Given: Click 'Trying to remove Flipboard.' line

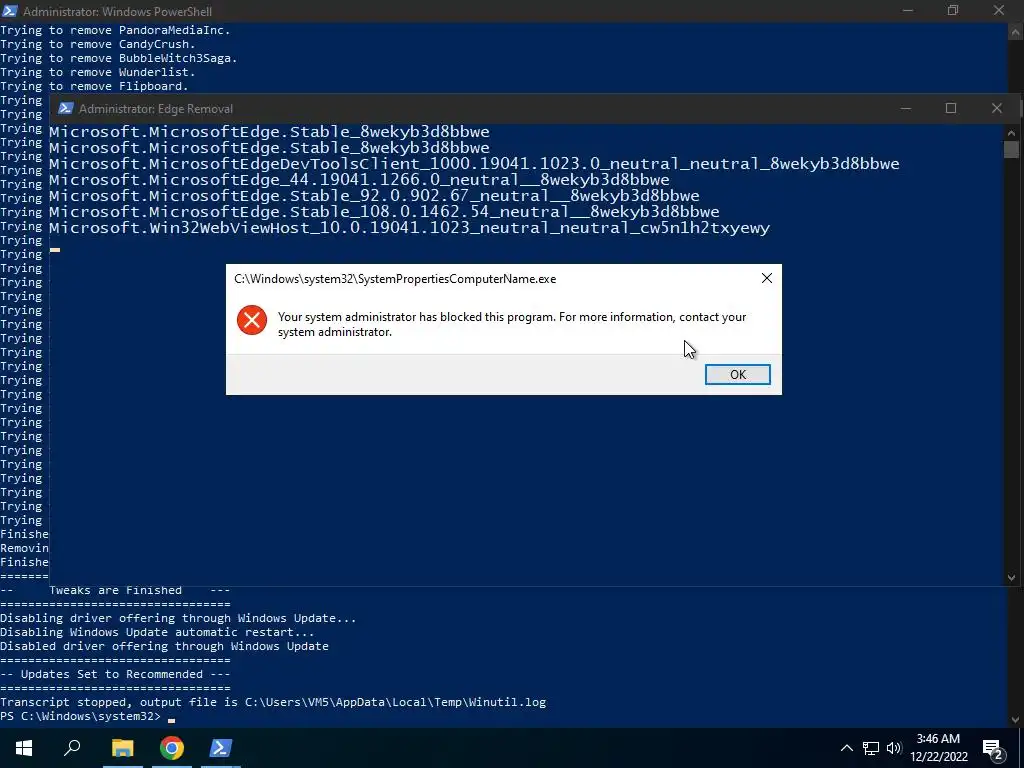Looking at the screenshot, I should [x=94, y=86].
